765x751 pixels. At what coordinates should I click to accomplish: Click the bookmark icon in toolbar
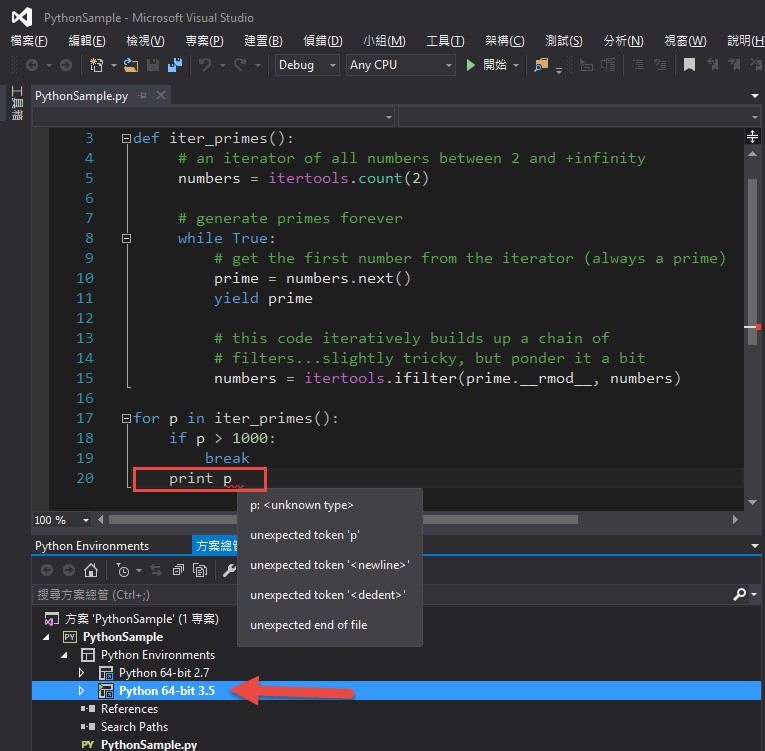tap(689, 65)
